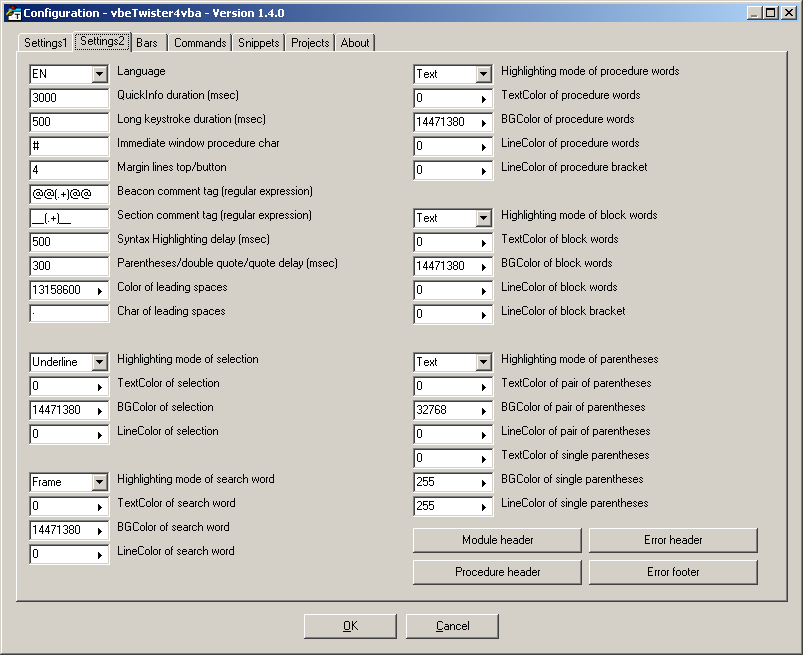
Task: Confirm settings with the OK button
Action: (350, 626)
